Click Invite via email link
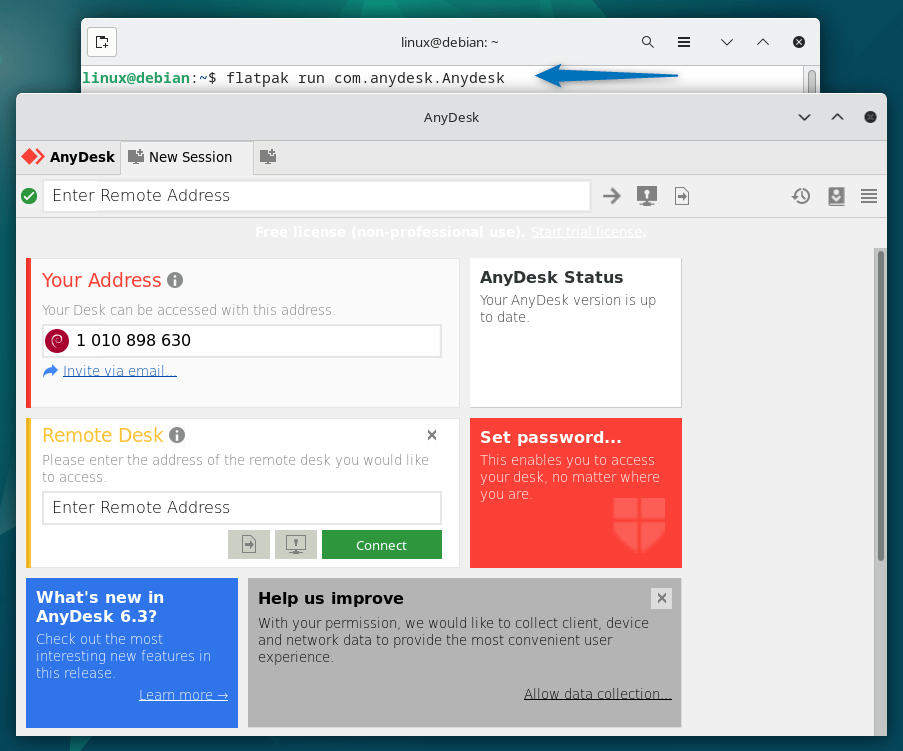The width and height of the screenshot is (903, 751). pyautogui.click(x=119, y=371)
